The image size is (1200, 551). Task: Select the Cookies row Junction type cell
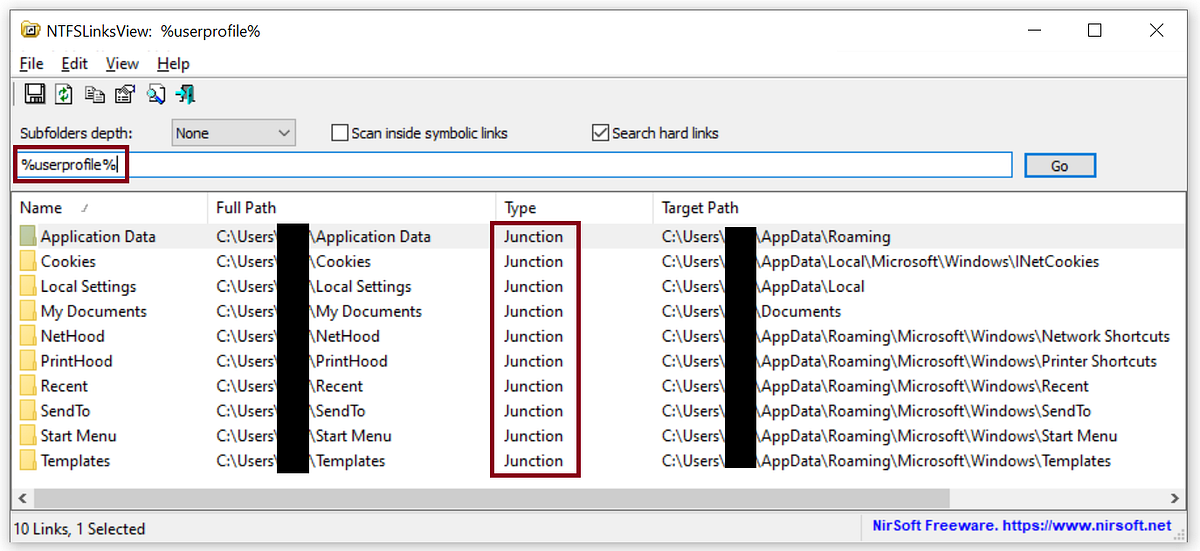(x=533, y=262)
